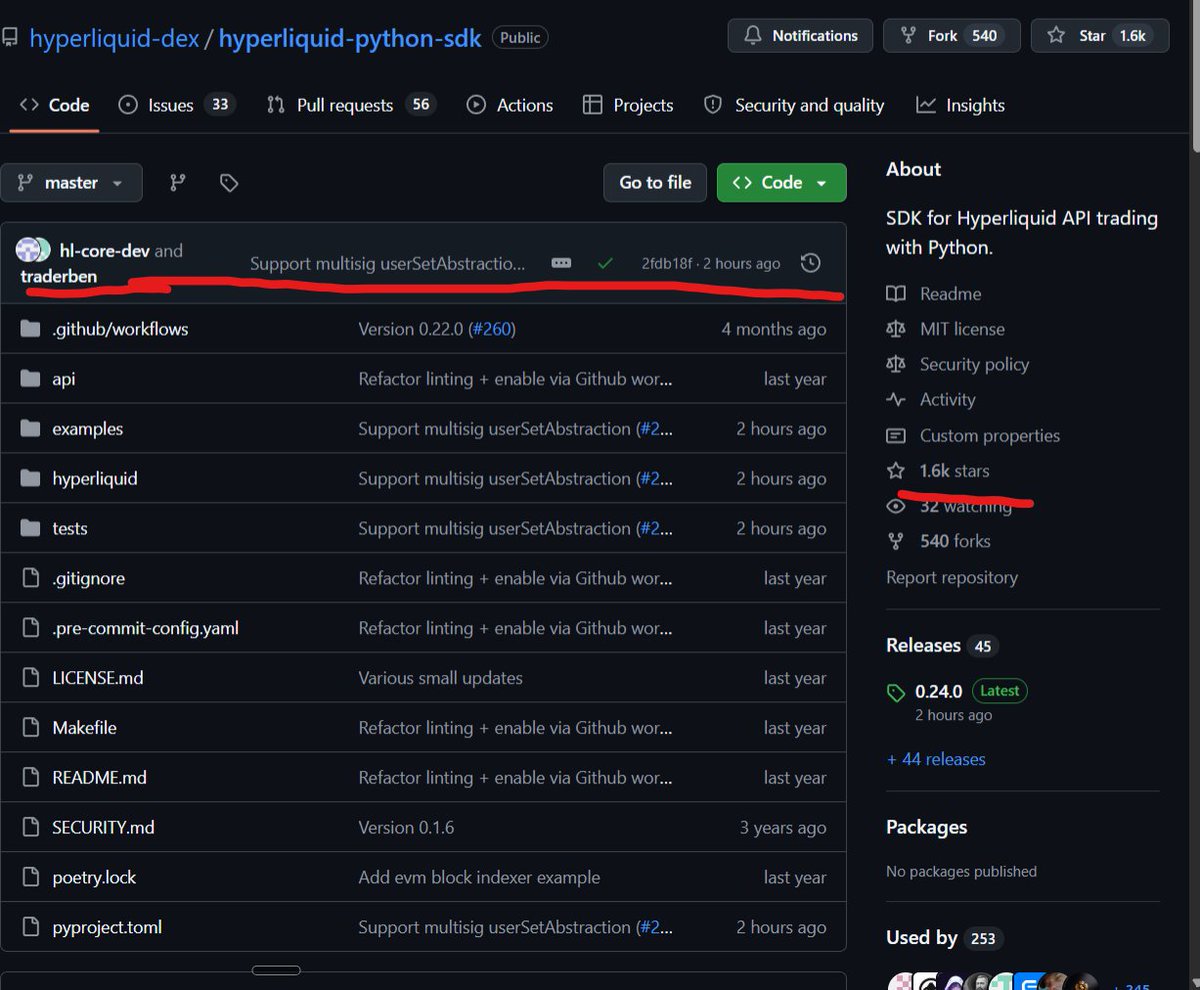Open the README.md file
This screenshot has height=990, width=1200.
[100, 778]
